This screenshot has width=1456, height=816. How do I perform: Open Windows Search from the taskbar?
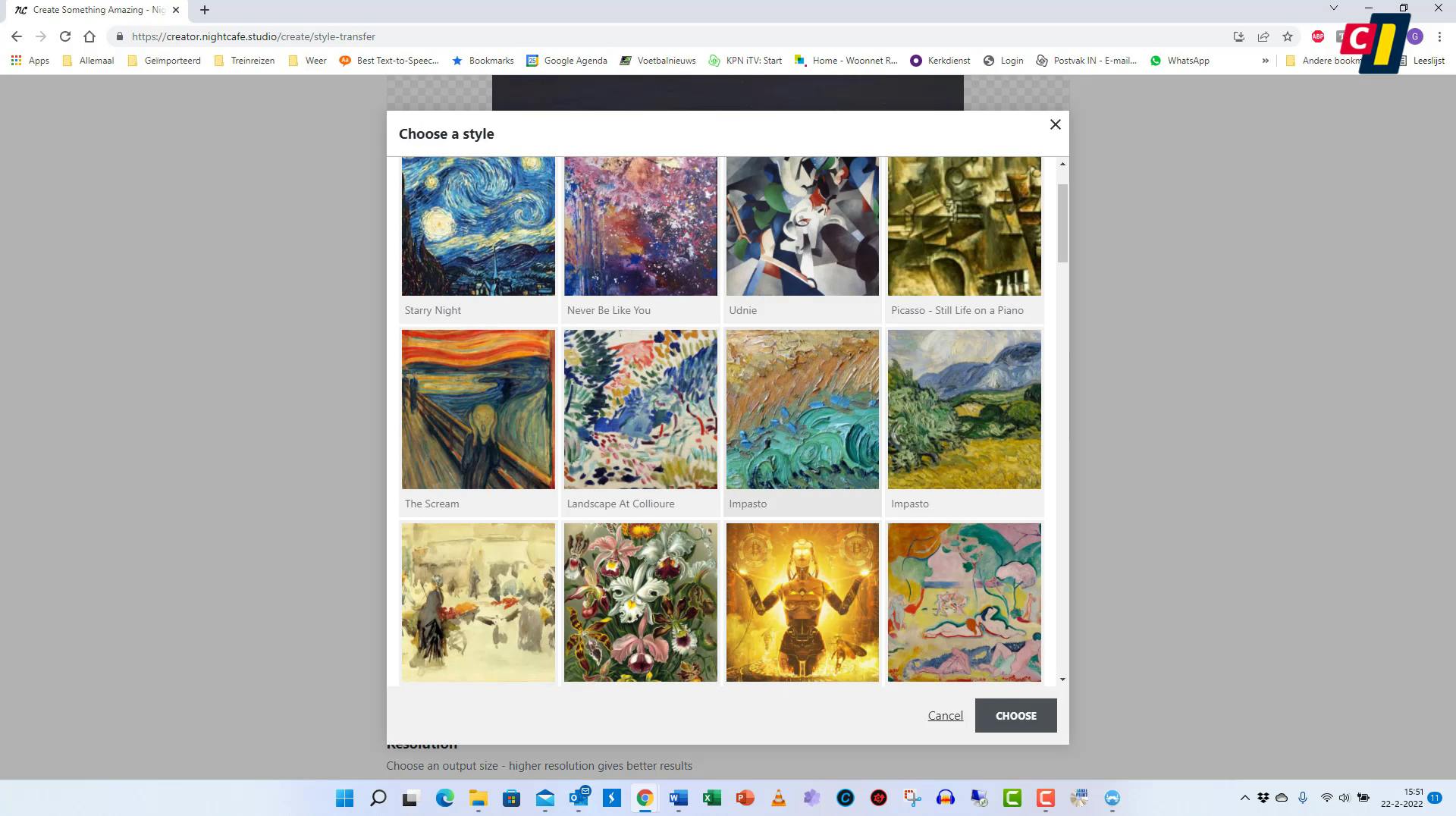(378, 798)
